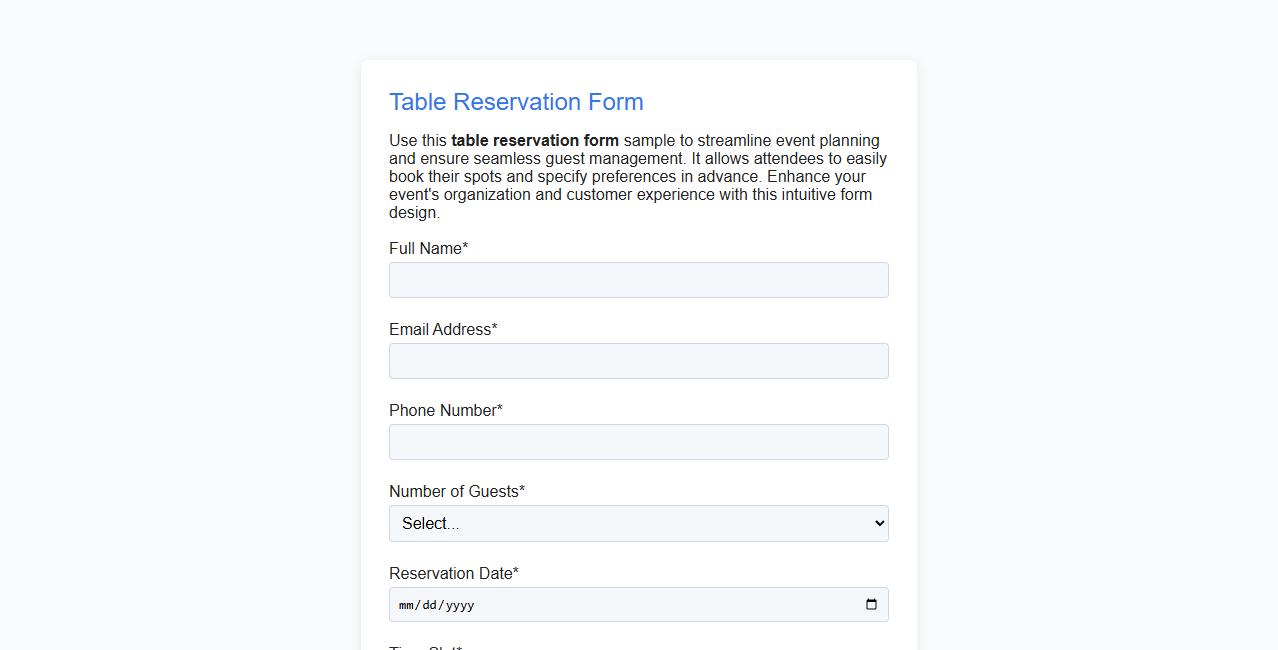Image resolution: width=1278 pixels, height=650 pixels.
Task: Click the calendar icon in Reservation Date field
Action: tap(872, 604)
